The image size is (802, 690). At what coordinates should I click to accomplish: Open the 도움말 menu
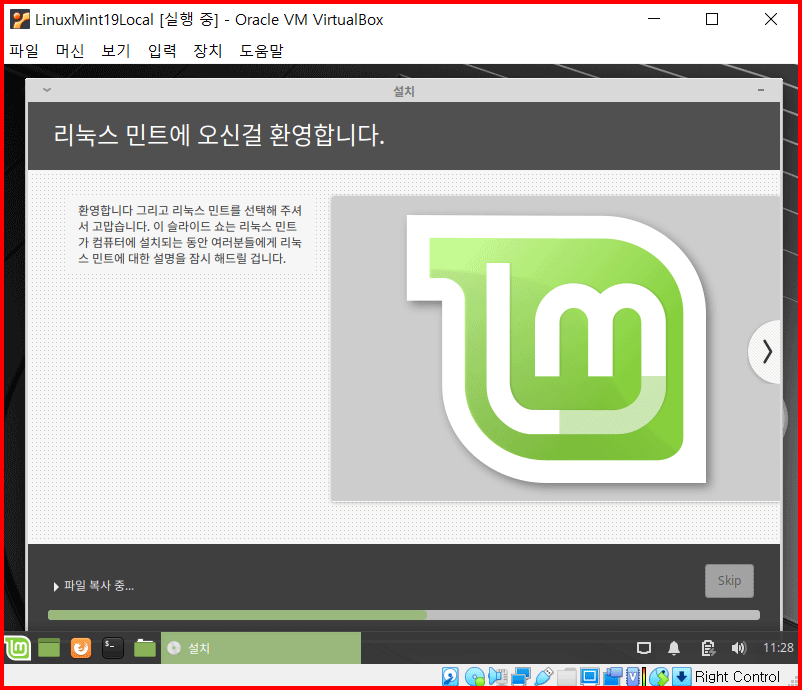[x=261, y=51]
